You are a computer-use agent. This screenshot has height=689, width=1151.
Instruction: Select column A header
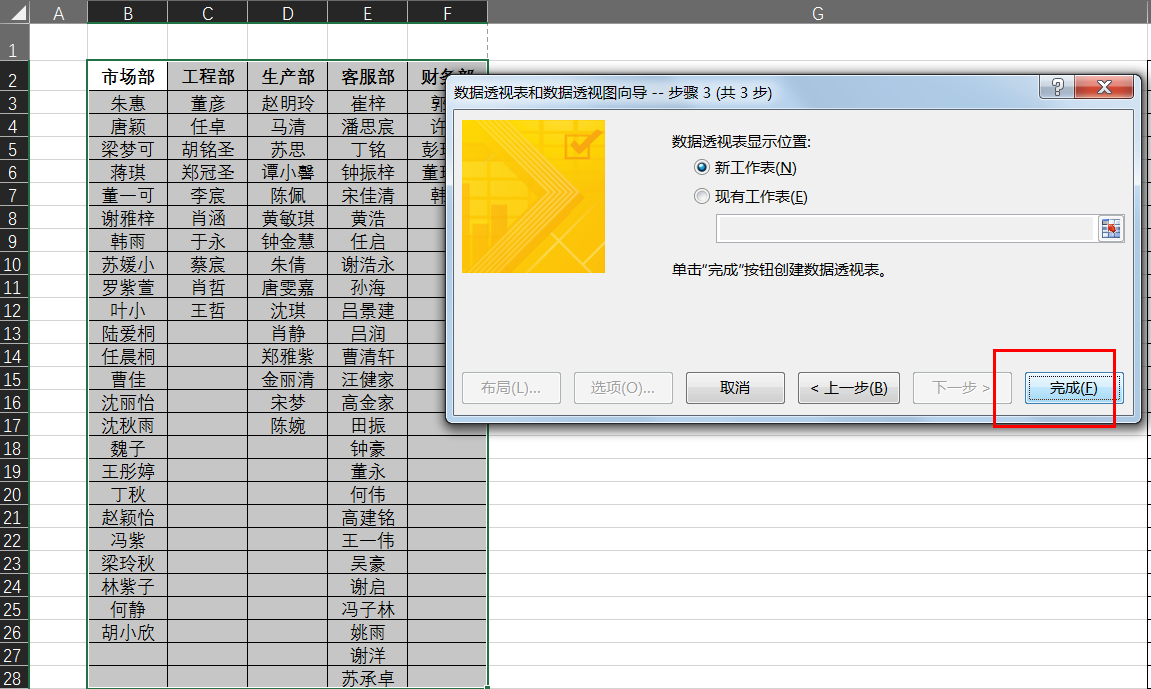click(59, 12)
